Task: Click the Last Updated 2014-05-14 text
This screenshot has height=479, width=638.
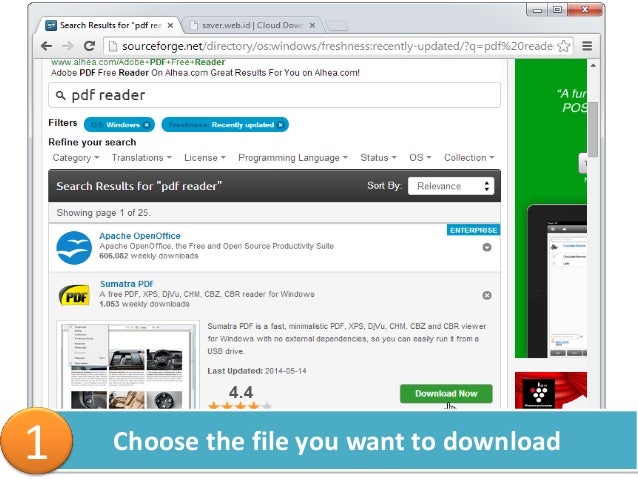Action: point(257,371)
